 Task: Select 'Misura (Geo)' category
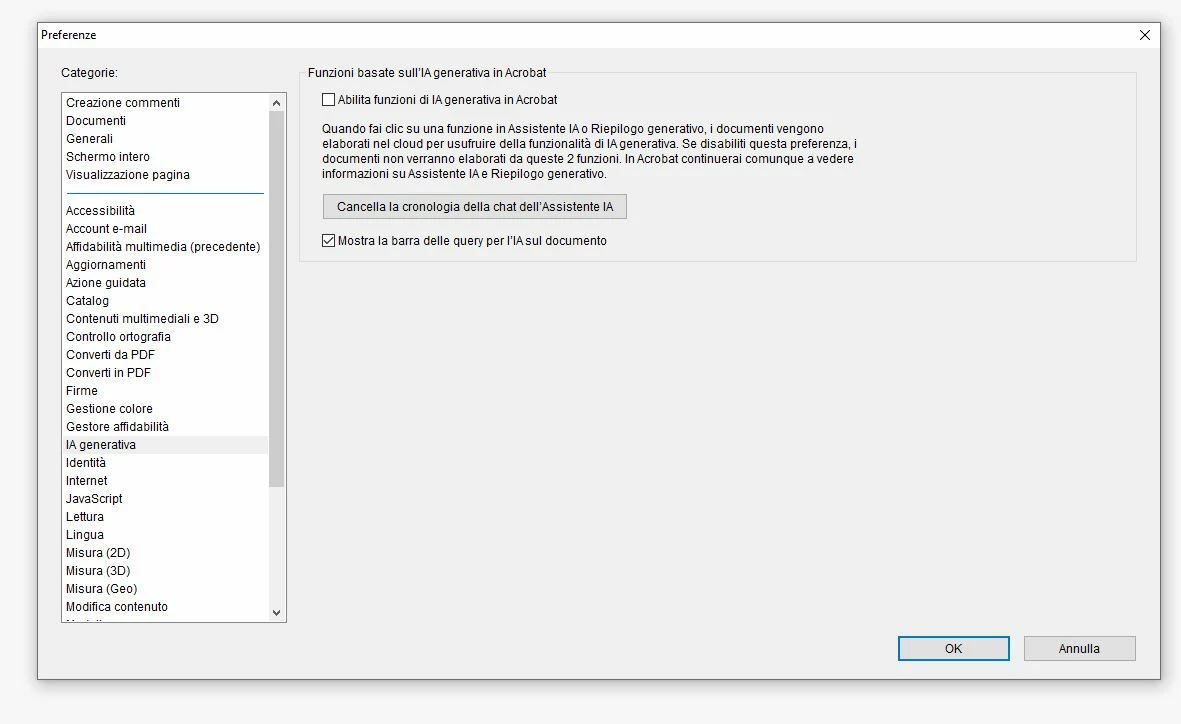tap(102, 589)
